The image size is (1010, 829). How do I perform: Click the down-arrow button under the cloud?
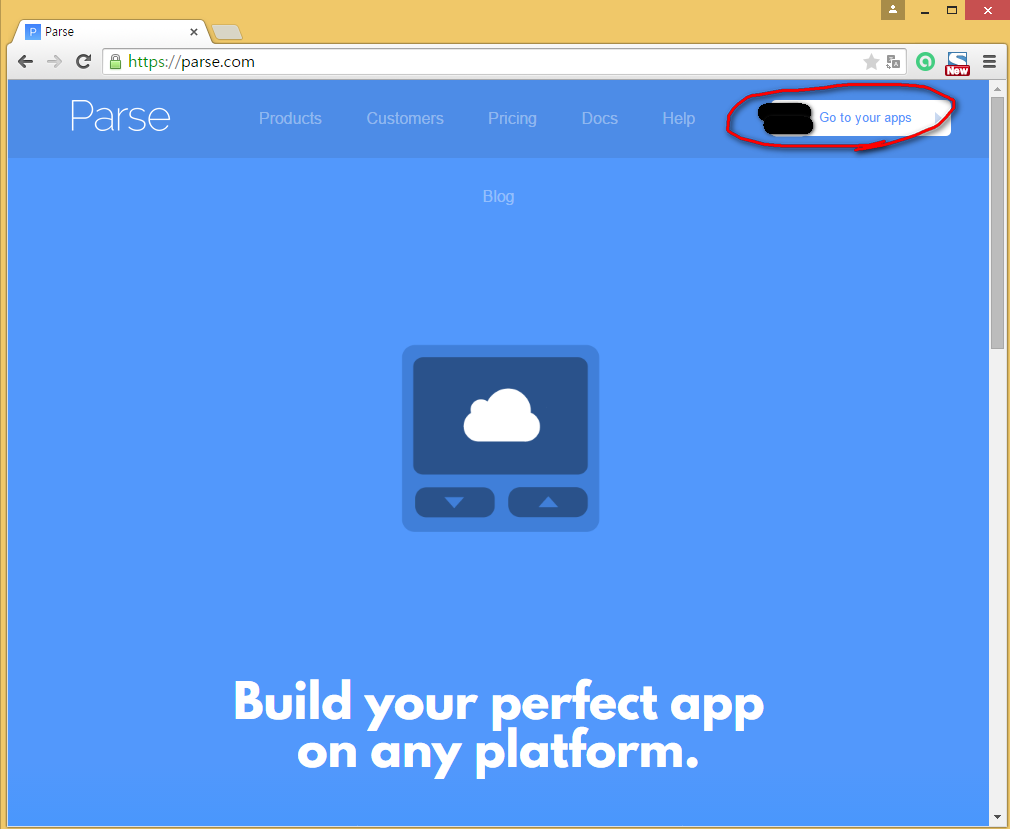(x=455, y=502)
